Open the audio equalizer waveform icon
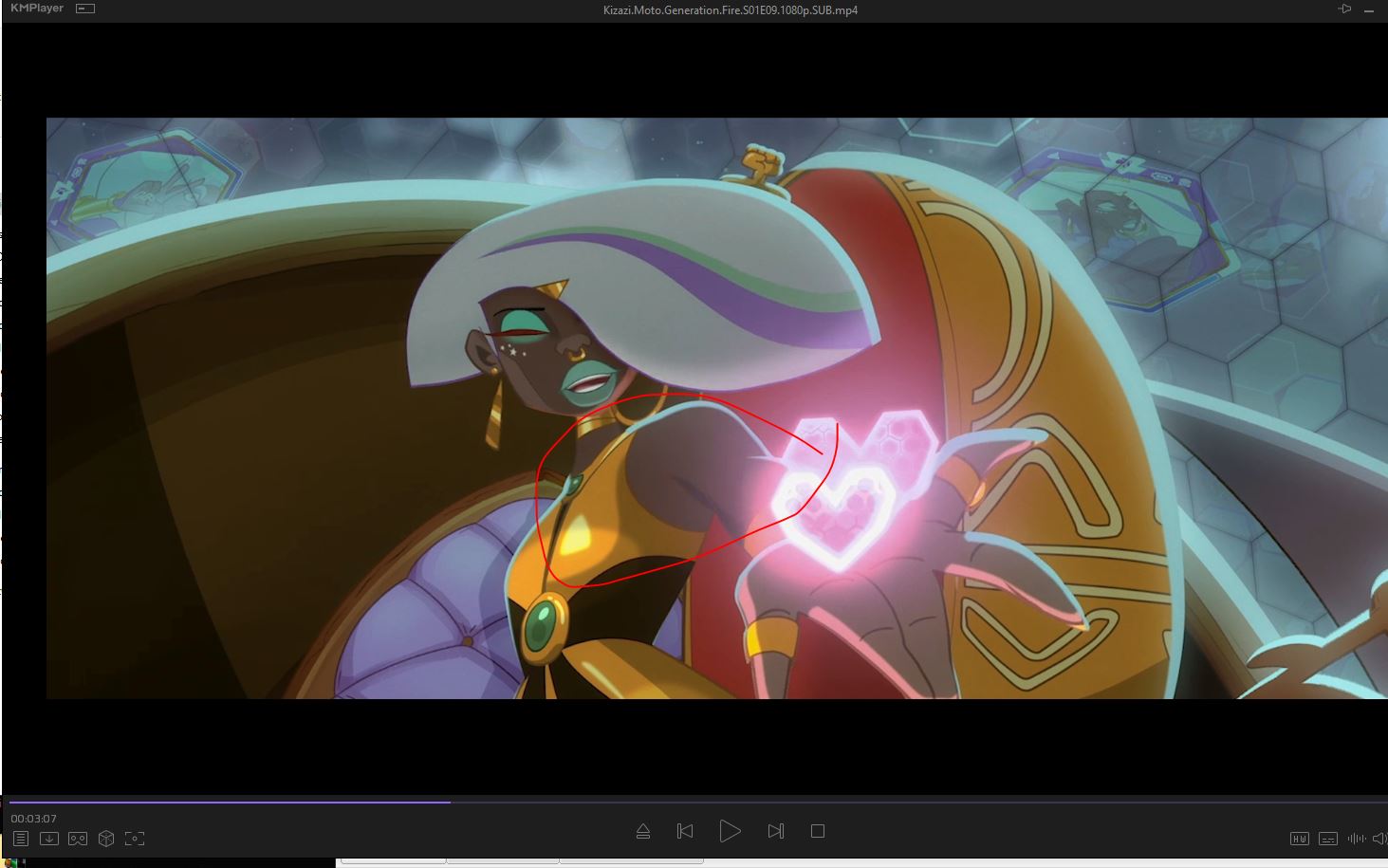 coord(1356,839)
